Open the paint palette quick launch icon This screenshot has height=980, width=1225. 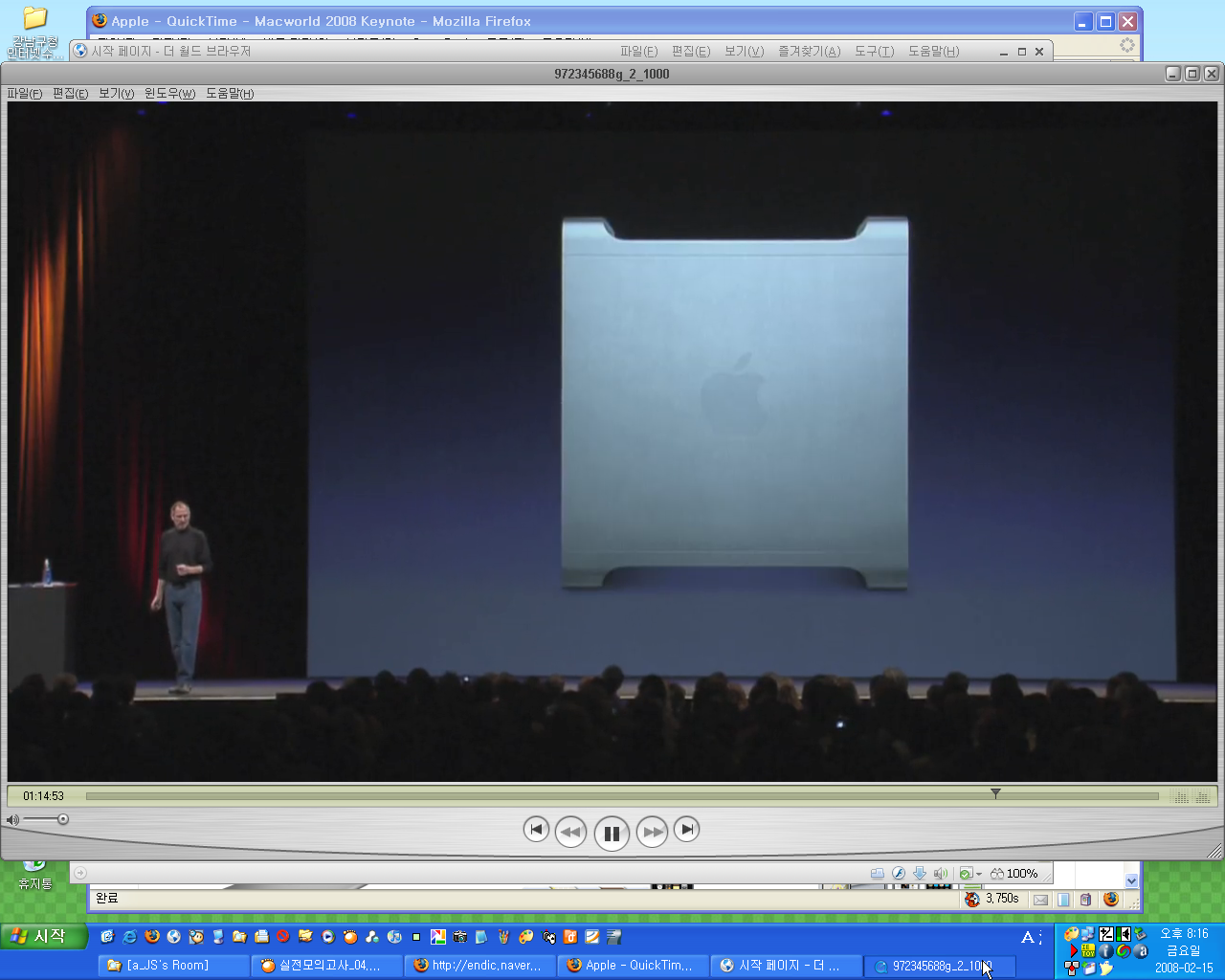click(526, 937)
